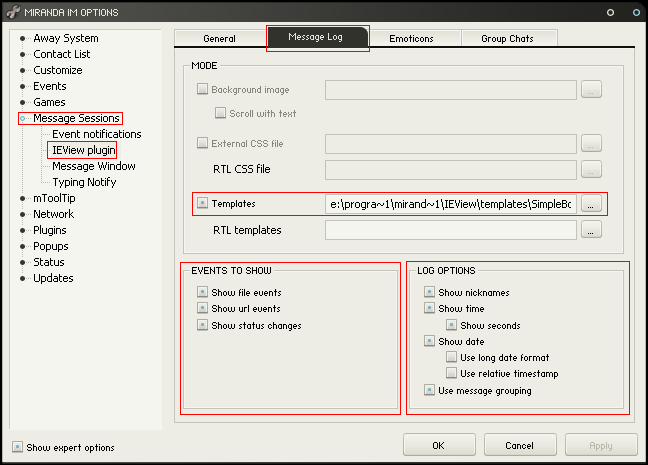Toggle Show file events
Viewport: 648px width, 465px height.
[202, 292]
